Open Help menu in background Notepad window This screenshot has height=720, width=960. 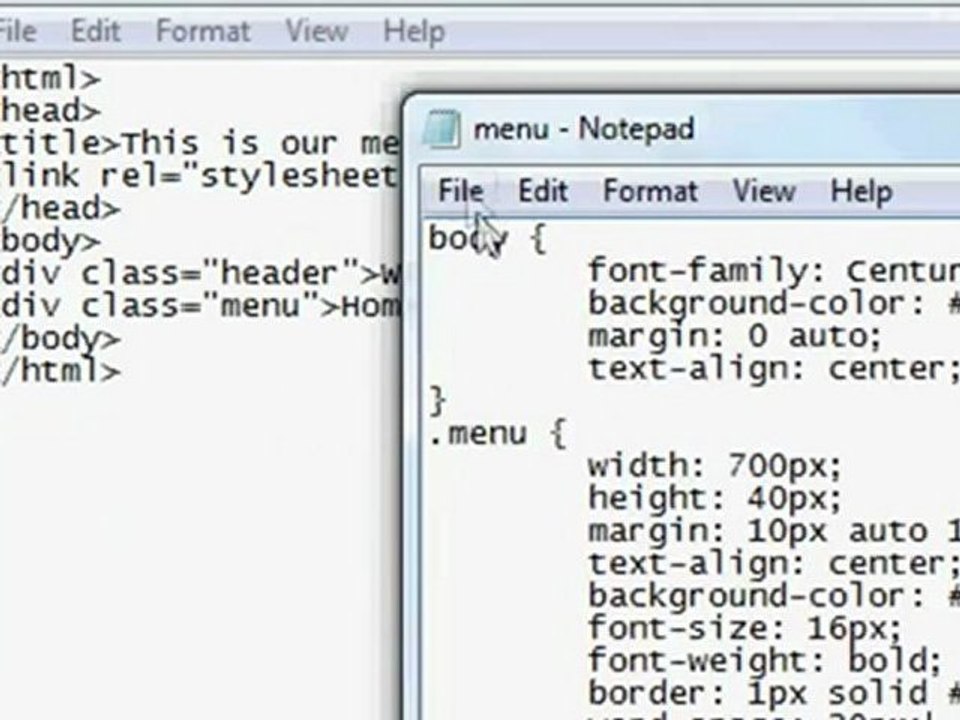pos(414,32)
